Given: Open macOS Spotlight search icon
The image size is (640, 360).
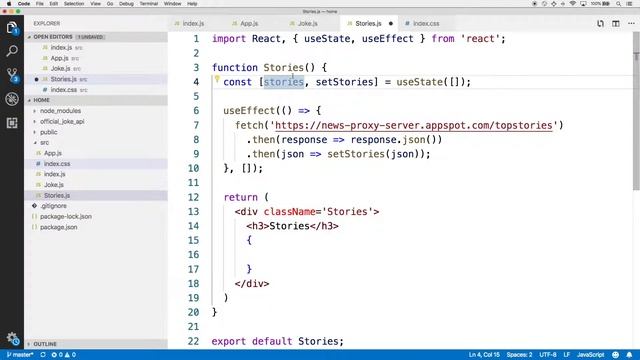Looking at the screenshot, I should point(619,4).
